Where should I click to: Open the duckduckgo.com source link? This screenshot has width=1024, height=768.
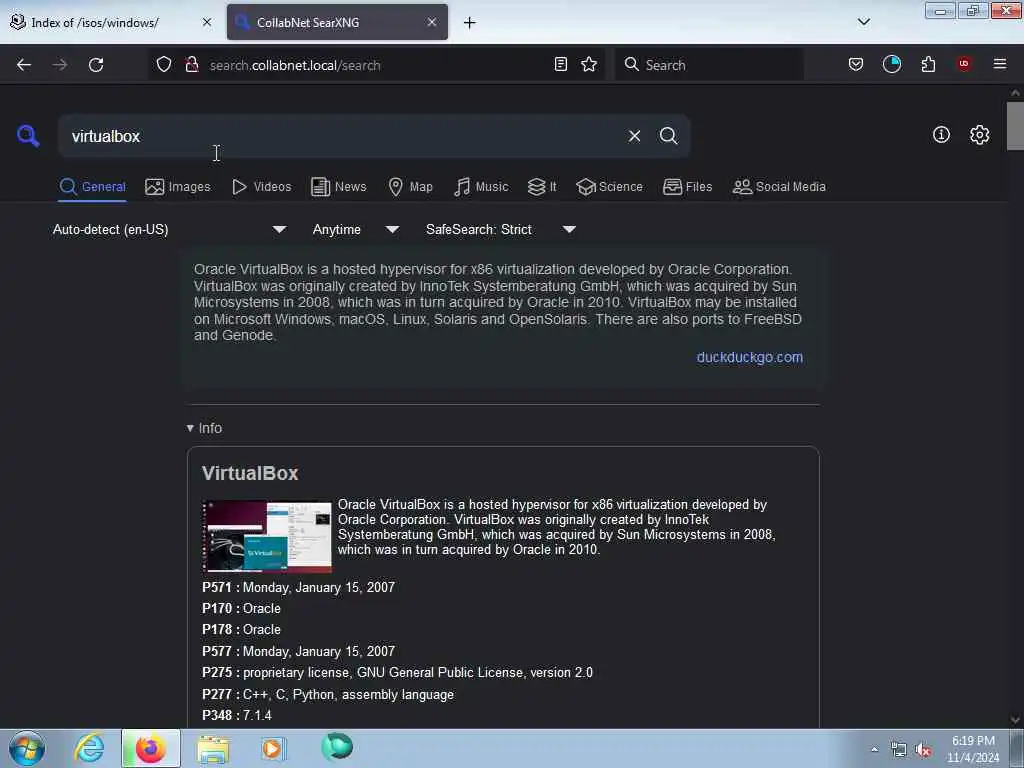coord(750,357)
